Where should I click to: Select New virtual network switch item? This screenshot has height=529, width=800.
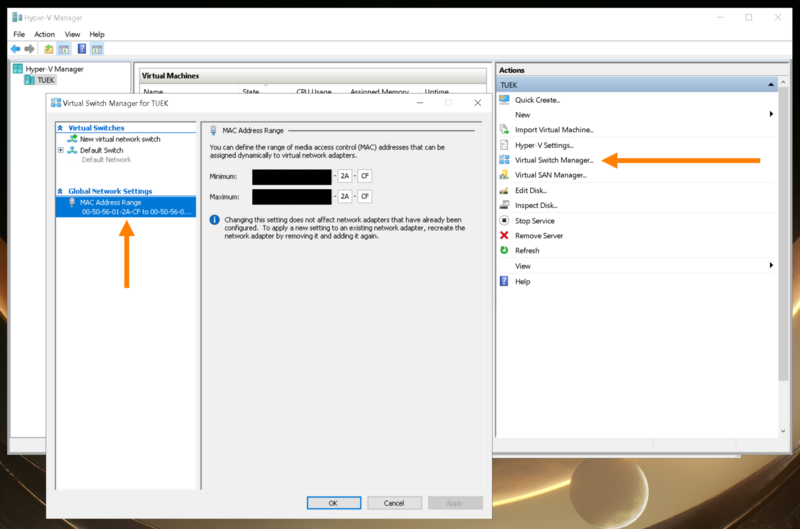coord(120,139)
